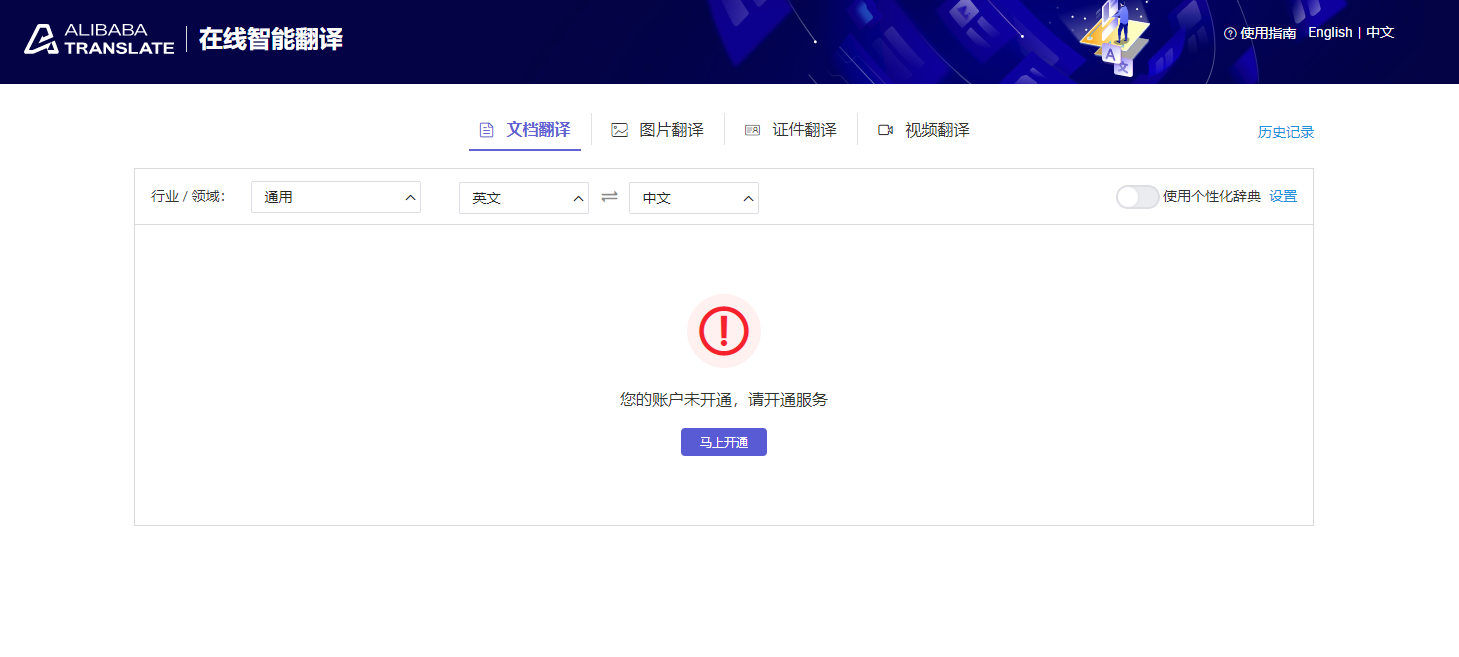Expand the source language dropdown showing 英文
The height and width of the screenshot is (657, 1459).
coord(524,197)
